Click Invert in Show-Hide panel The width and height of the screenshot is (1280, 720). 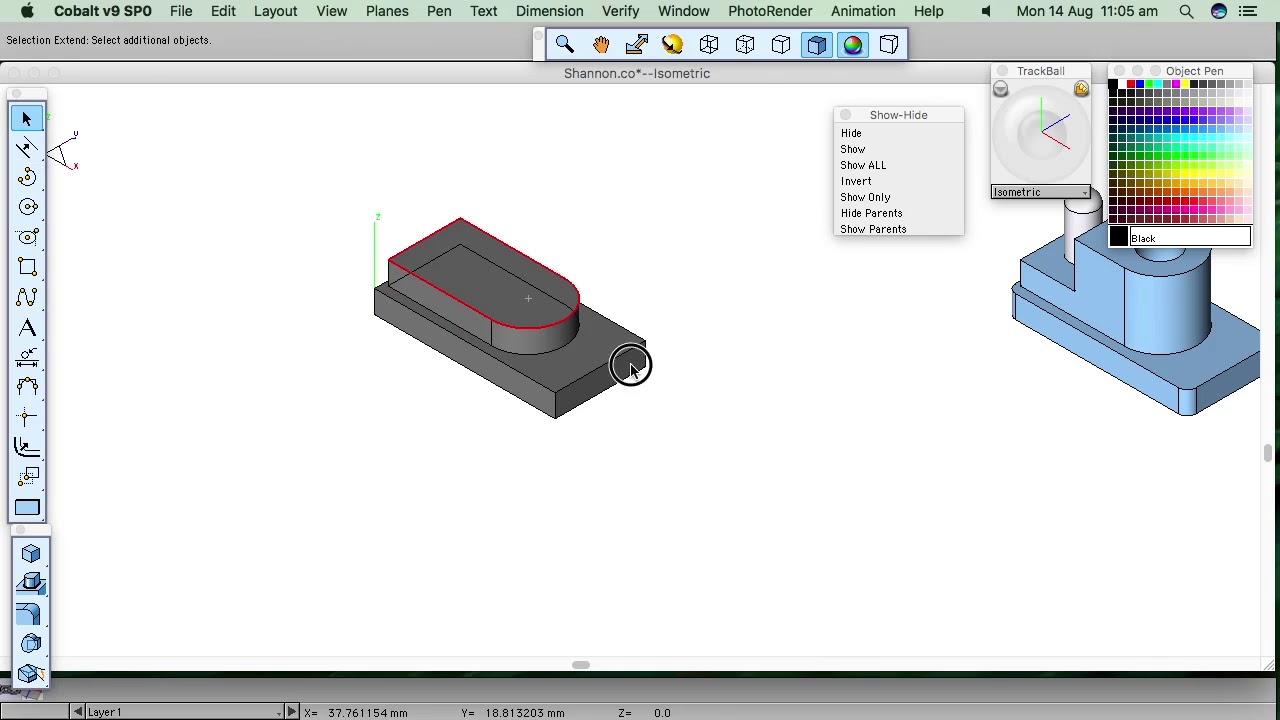856,181
